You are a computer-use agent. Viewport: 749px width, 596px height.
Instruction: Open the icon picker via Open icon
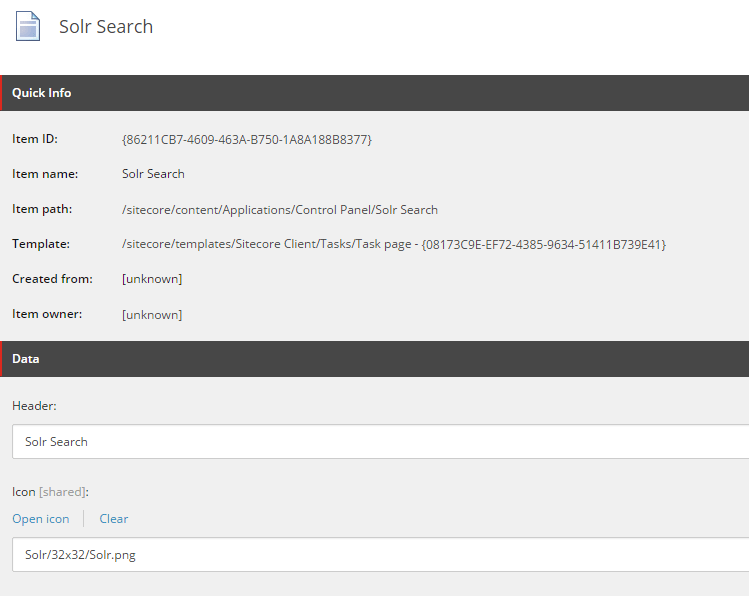pyautogui.click(x=41, y=519)
